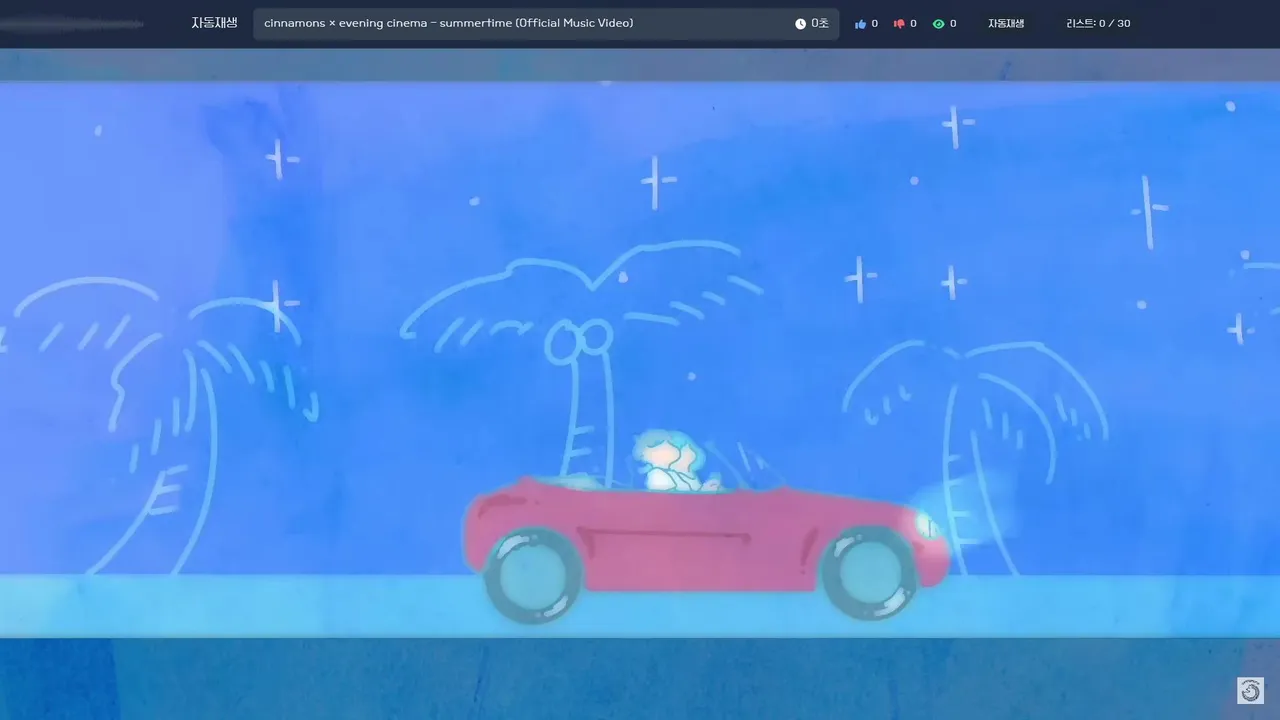Click the green eye viewers icon

pyautogui.click(x=938, y=24)
